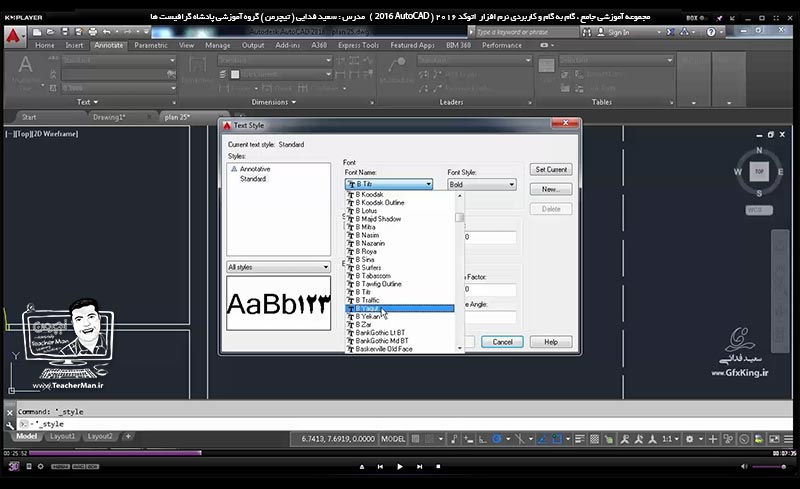Click the Save icon in quick access toolbar
The width and height of the screenshot is (800, 489).
point(65,32)
